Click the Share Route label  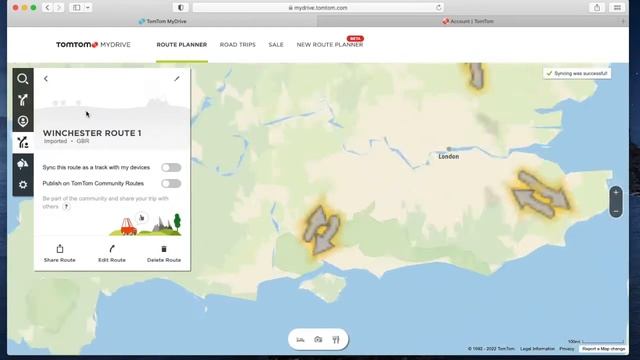tap(60, 260)
